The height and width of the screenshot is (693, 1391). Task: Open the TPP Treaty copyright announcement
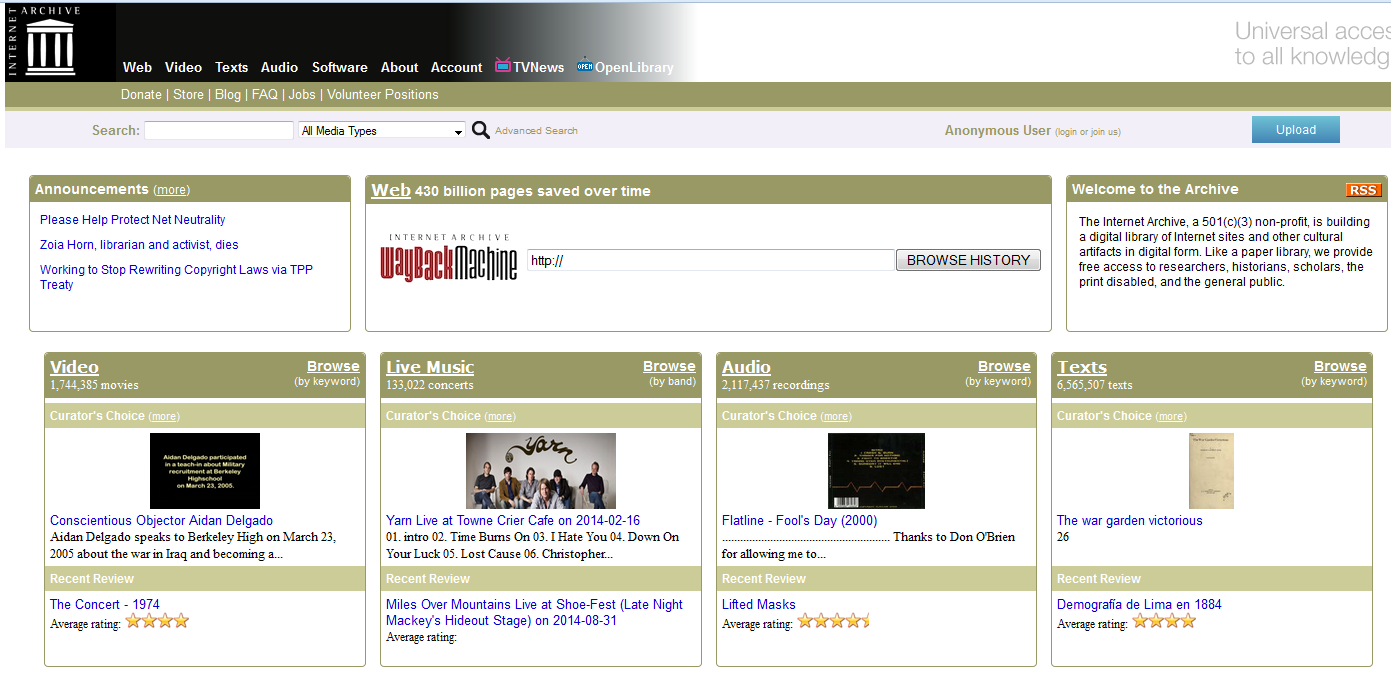click(x=176, y=277)
